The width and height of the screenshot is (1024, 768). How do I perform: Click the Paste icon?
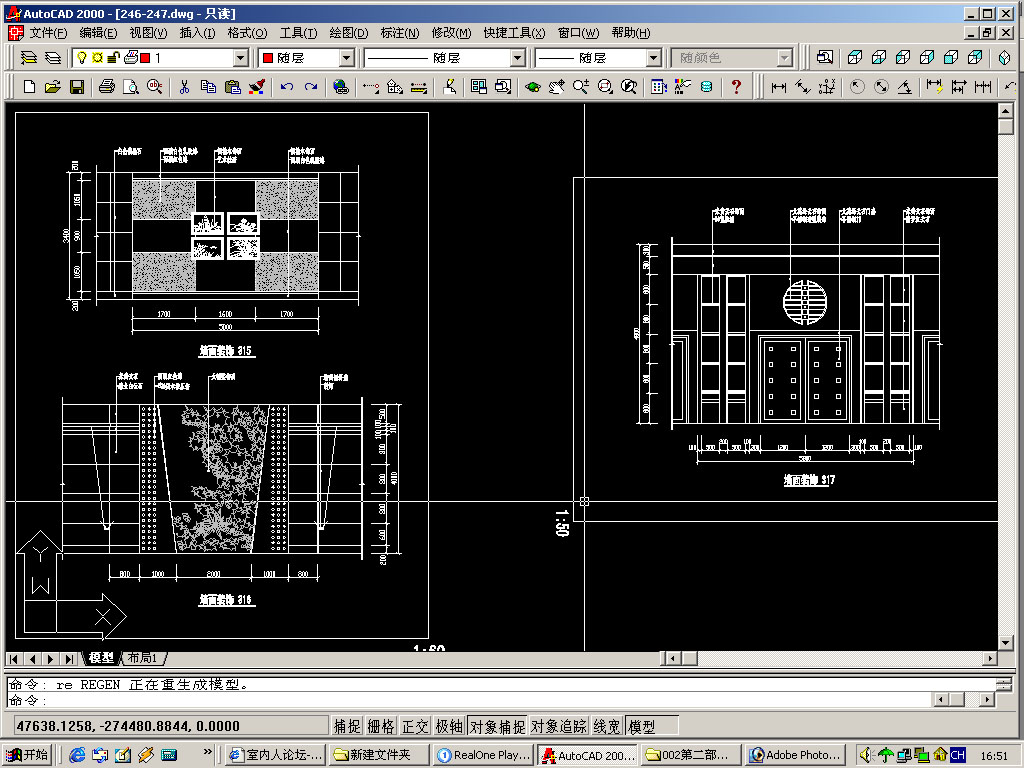(232, 86)
